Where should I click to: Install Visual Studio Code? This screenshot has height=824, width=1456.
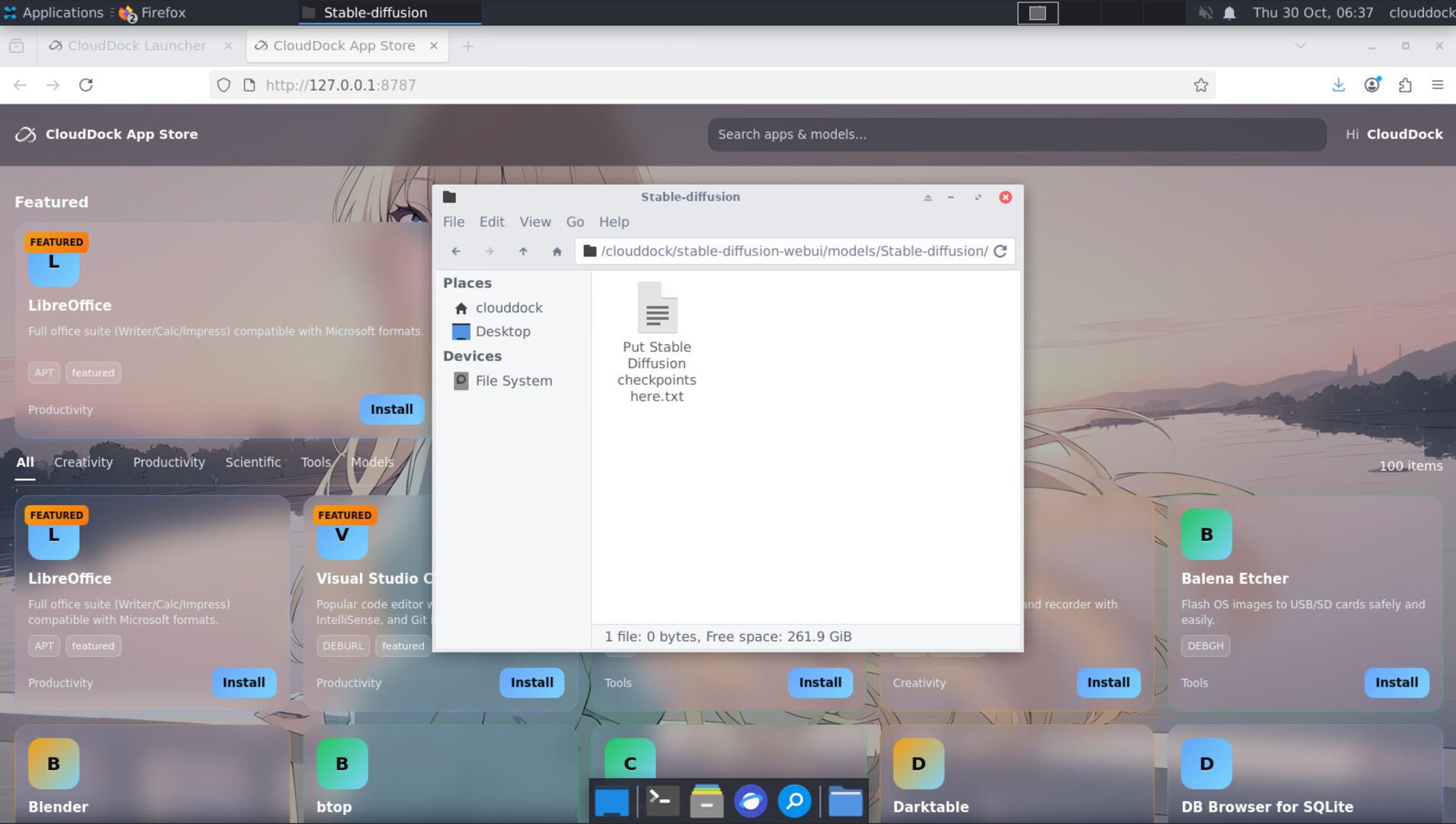point(532,682)
